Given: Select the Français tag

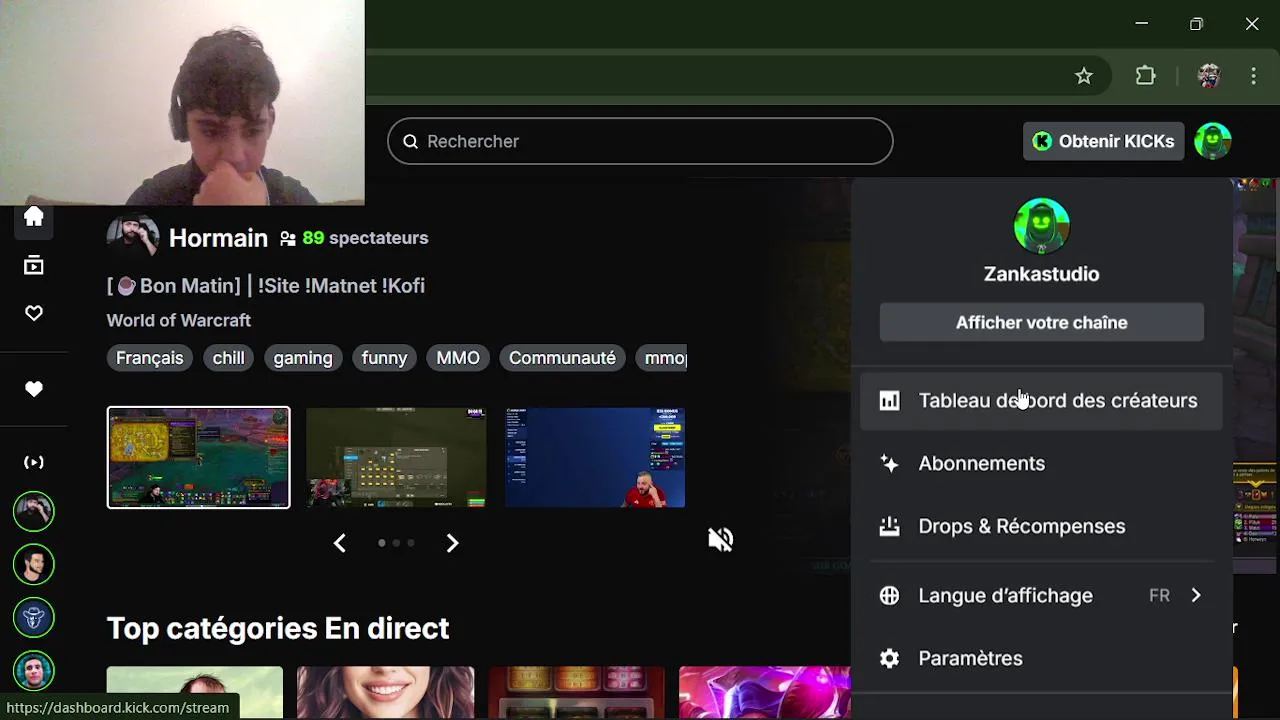Looking at the screenshot, I should [x=150, y=358].
